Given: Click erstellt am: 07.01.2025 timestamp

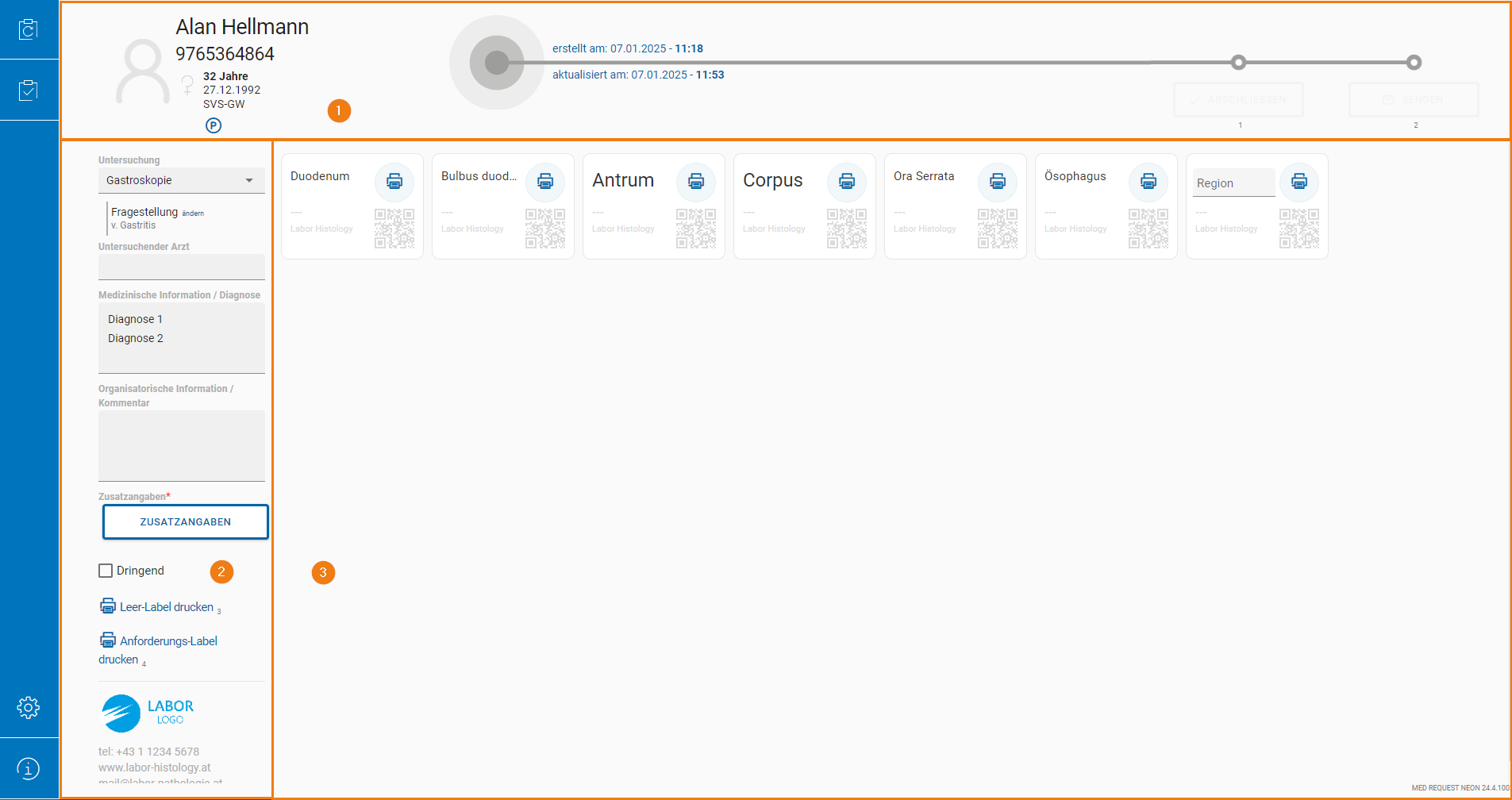Looking at the screenshot, I should click(x=628, y=48).
